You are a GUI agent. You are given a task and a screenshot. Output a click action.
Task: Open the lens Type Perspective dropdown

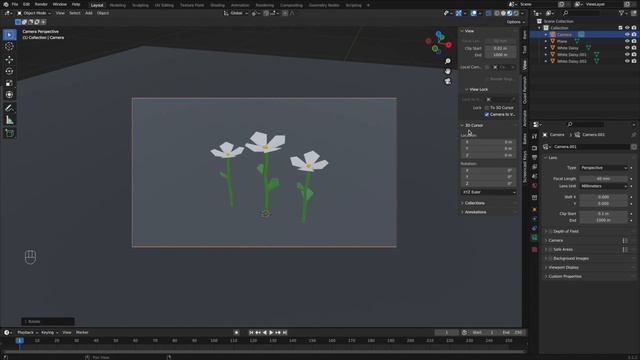click(x=604, y=168)
